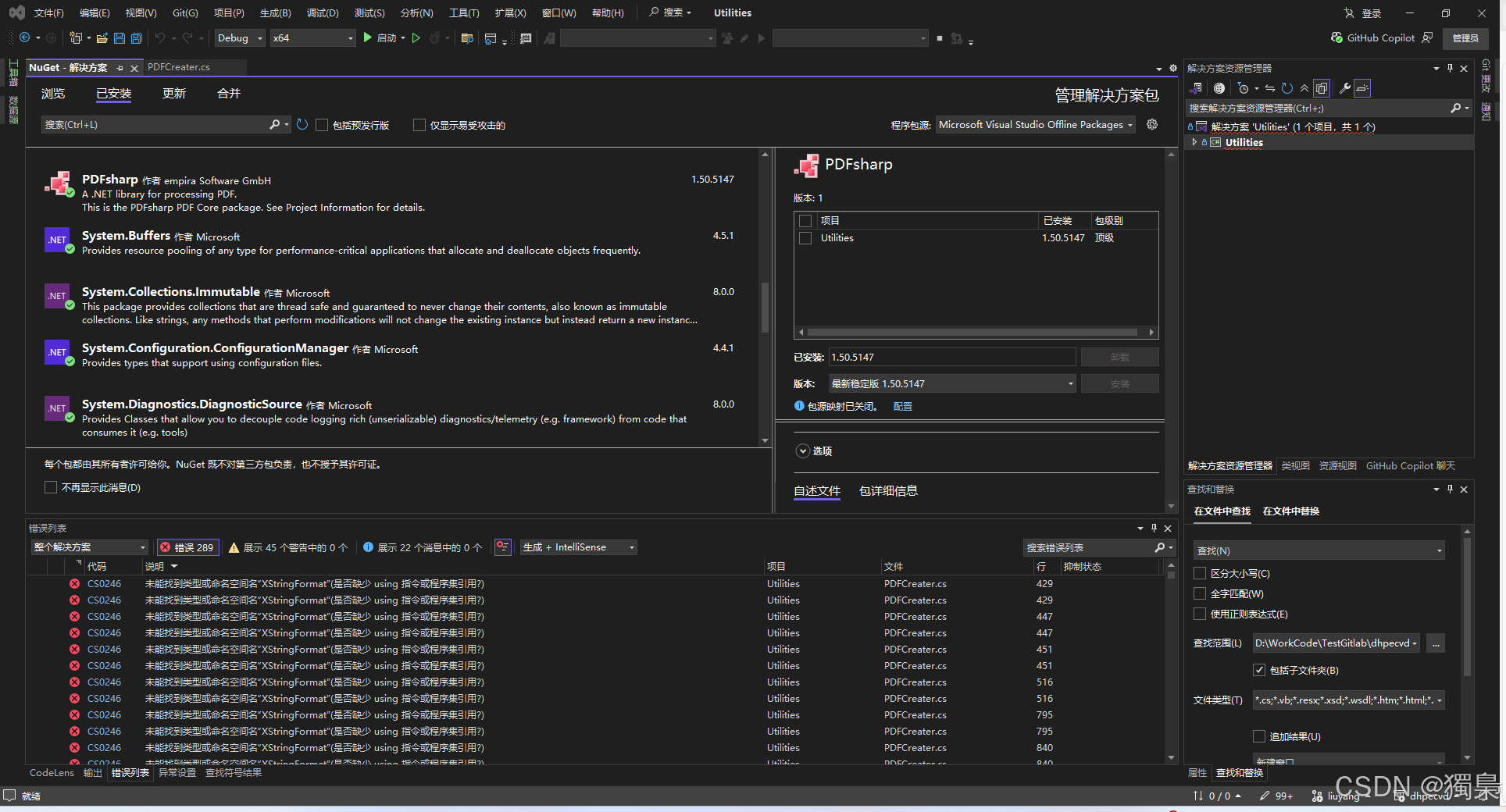This screenshot has width=1506, height=812.
Task: Toggle the 错误 289 errors filter button
Action: pyautogui.click(x=187, y=547)
